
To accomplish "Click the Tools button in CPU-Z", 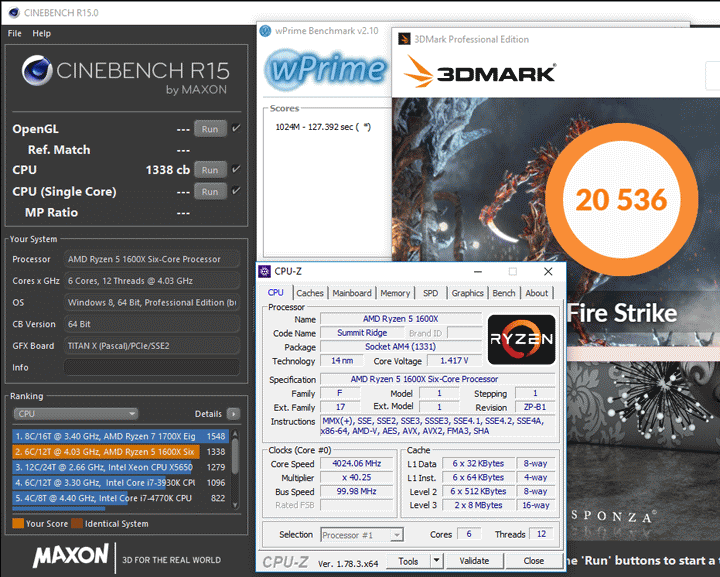I will [x=408, y=561].
